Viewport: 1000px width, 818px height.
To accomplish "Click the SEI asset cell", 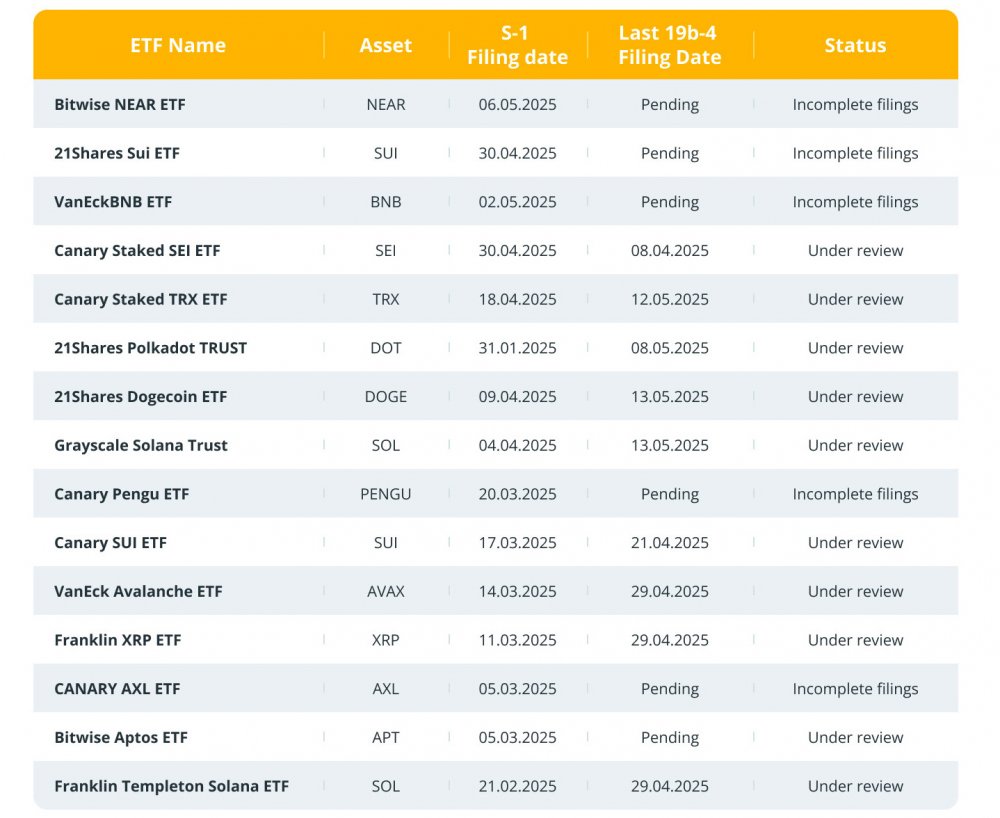I will (x=386, y=251).
